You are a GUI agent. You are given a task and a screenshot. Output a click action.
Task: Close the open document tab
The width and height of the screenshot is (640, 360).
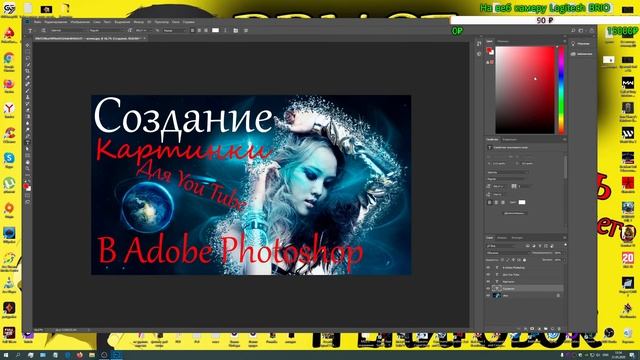[145, 38]
